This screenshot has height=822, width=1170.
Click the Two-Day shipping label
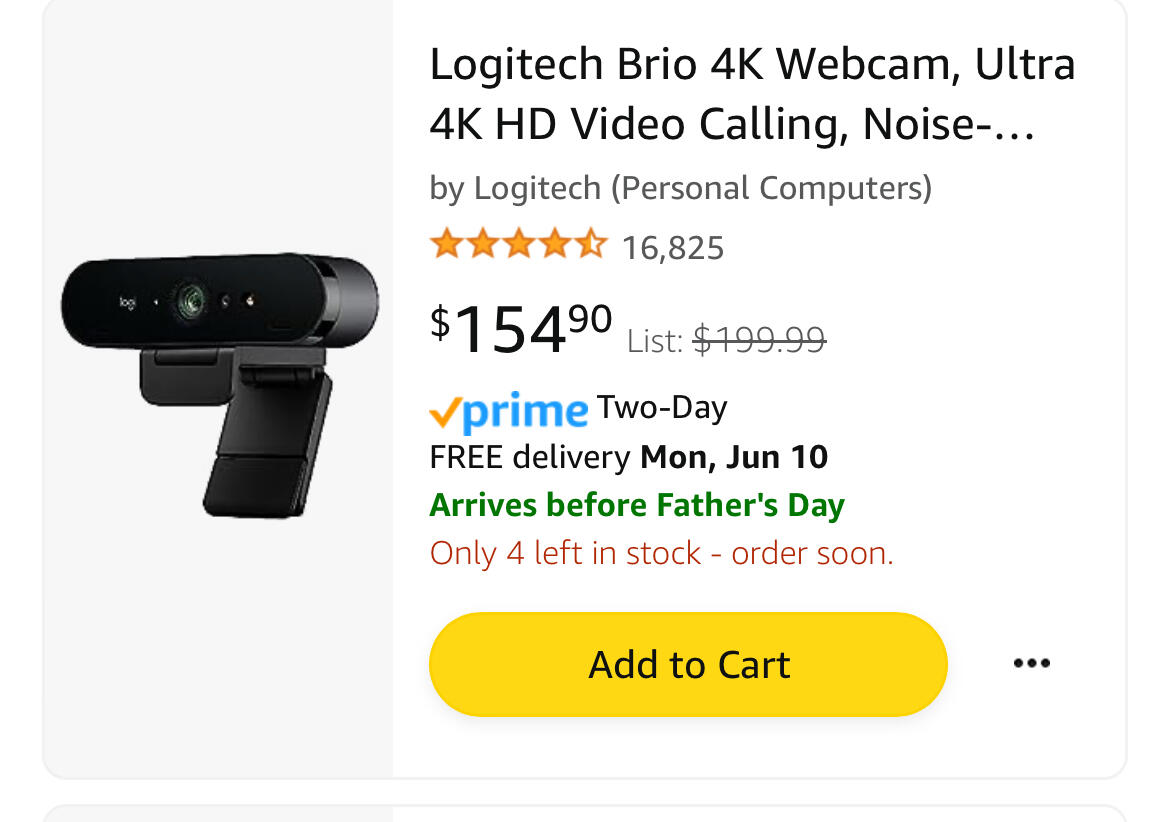point(662,408)
